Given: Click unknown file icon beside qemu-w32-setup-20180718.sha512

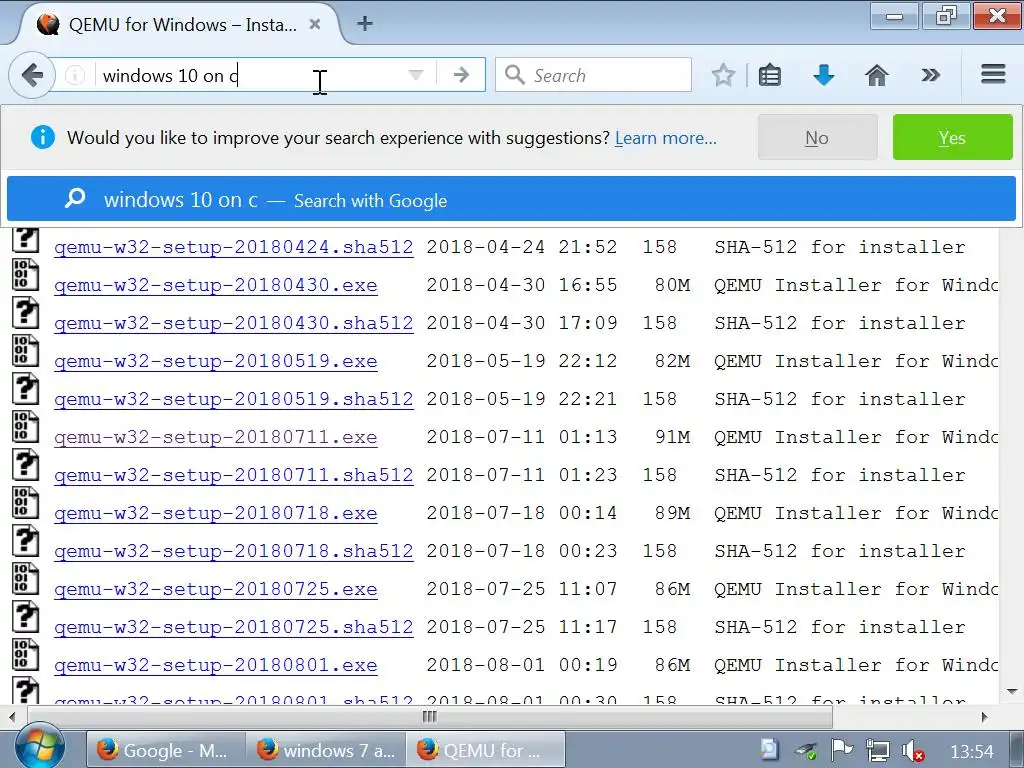Looking at the screenshot, I should (x=25, y=541).
